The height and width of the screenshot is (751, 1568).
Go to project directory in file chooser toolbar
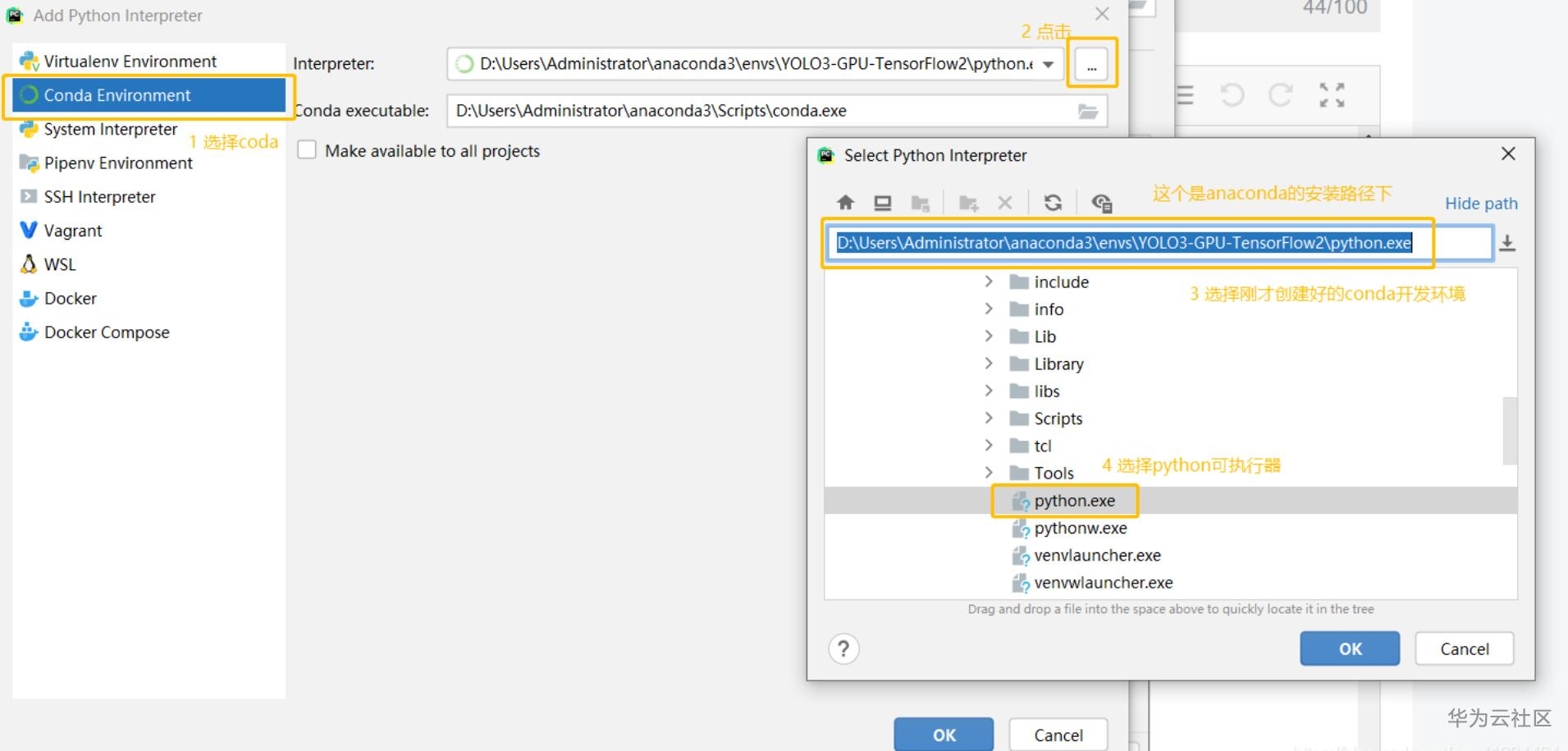tap(921, 203)
